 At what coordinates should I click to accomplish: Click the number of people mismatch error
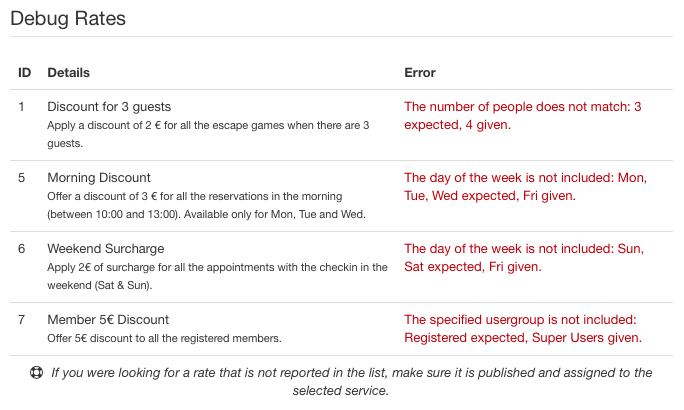tap(523, 116)
